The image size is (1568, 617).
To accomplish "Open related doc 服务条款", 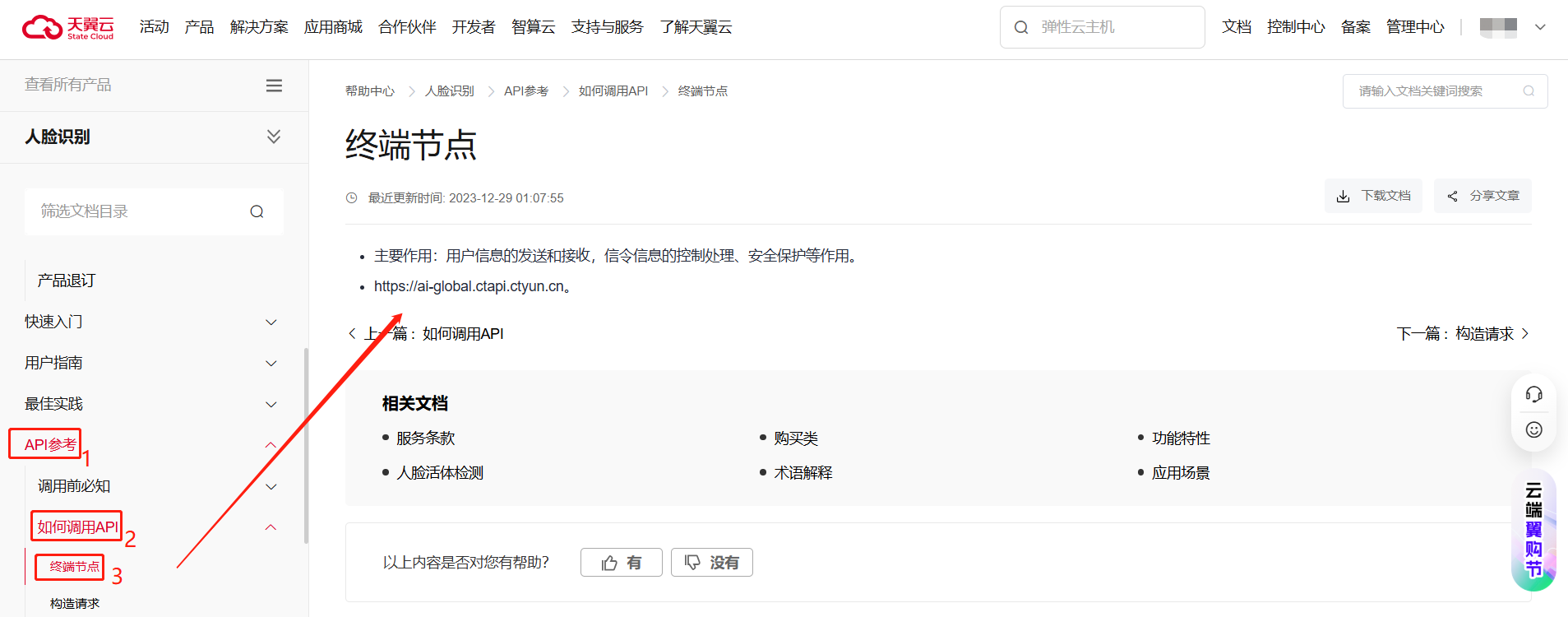I will tap(425, 438).
